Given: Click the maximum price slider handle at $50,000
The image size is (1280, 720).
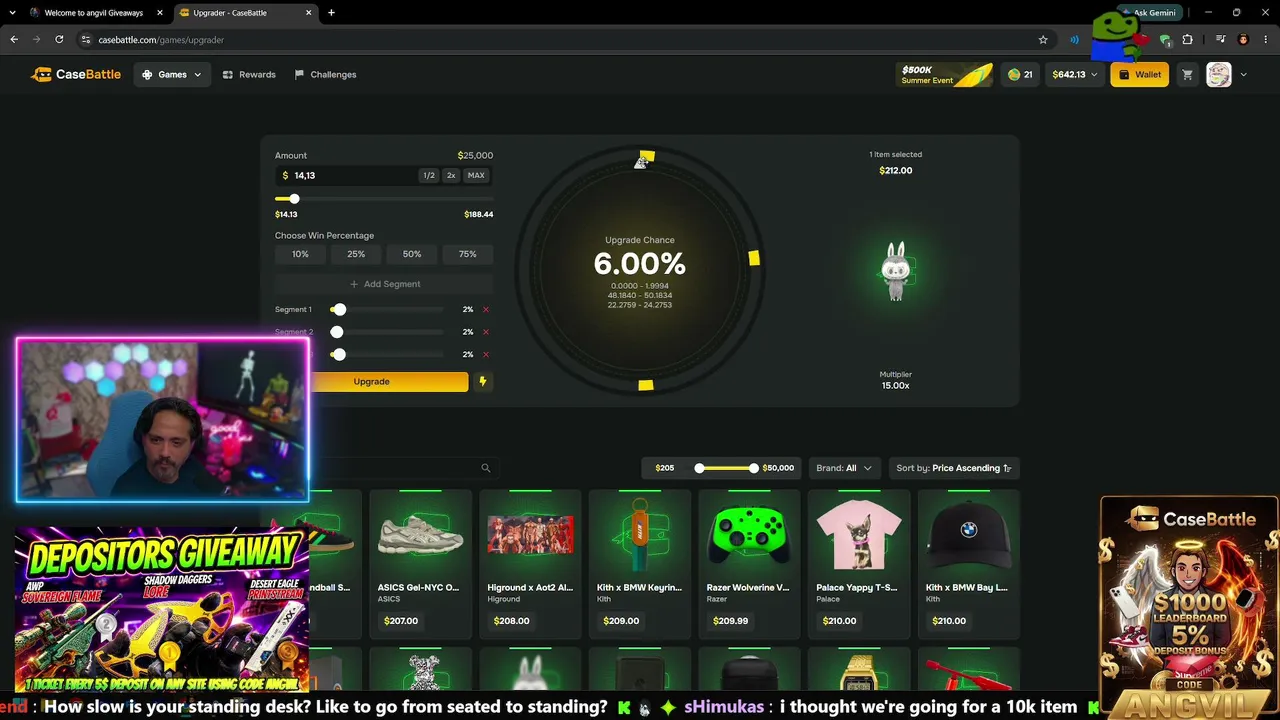Looking at the screenshot, I should pos(754,468).
